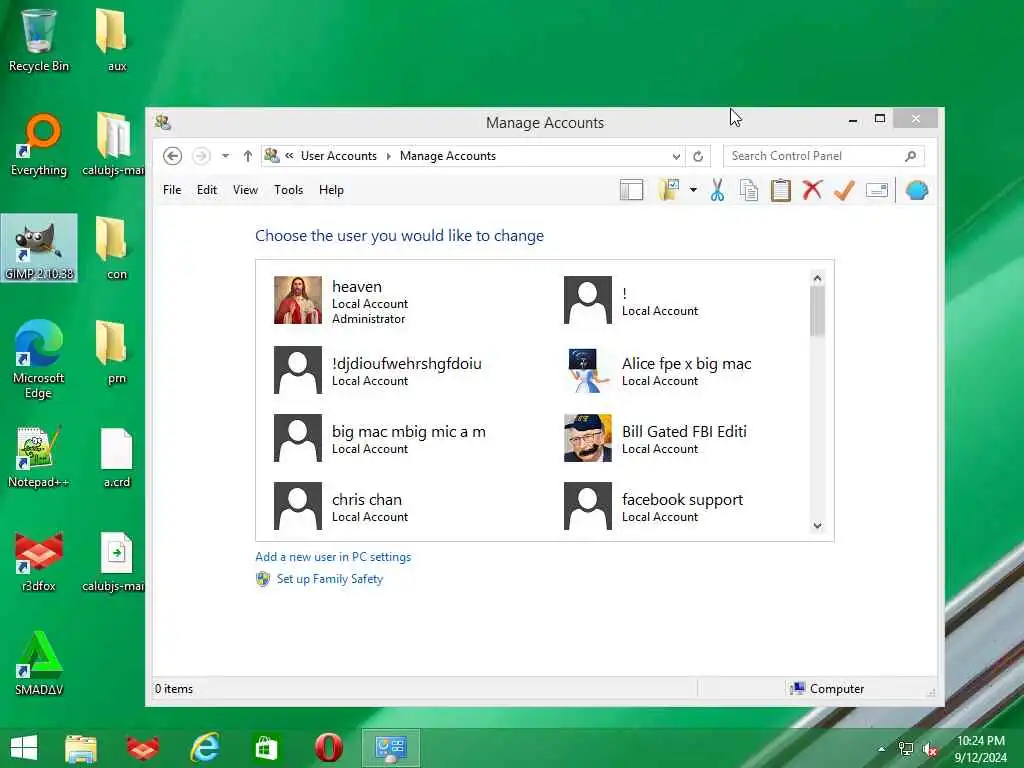Expand the folder options dropdown arrow
This screenshot has width=1024, height=768.
pyautogui.click(x=693, y=191)
